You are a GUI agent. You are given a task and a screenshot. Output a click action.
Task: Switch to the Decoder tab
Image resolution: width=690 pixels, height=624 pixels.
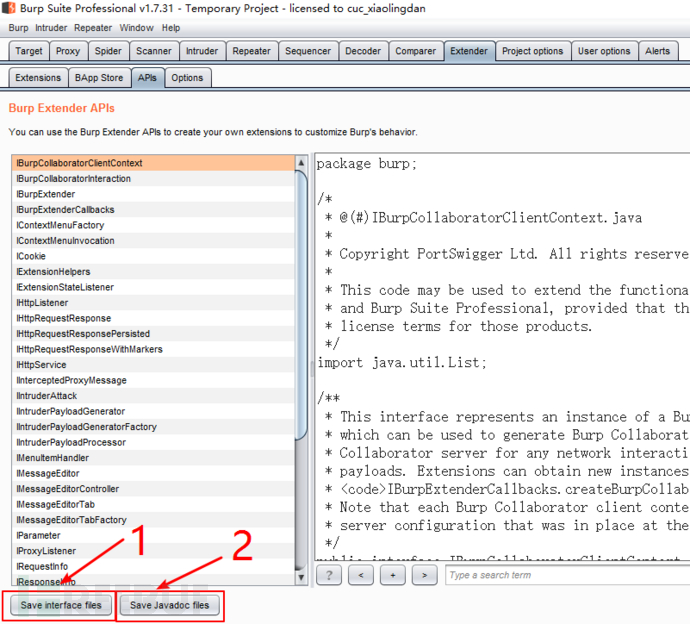coord(363,51)
